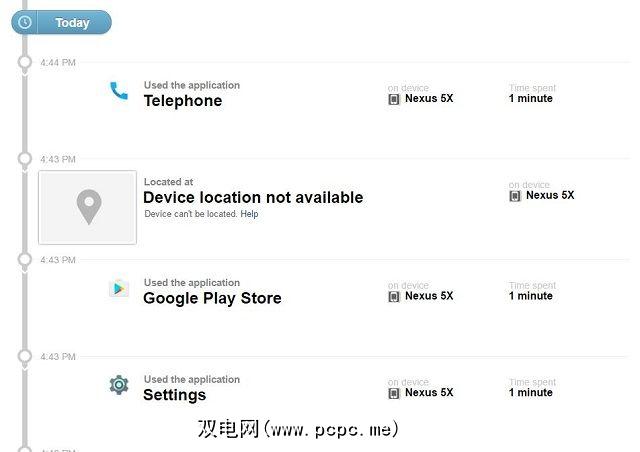The height and width of the screenshot is (452, 640).
Task: Click the Telephone application title
Action: point(183,101)
